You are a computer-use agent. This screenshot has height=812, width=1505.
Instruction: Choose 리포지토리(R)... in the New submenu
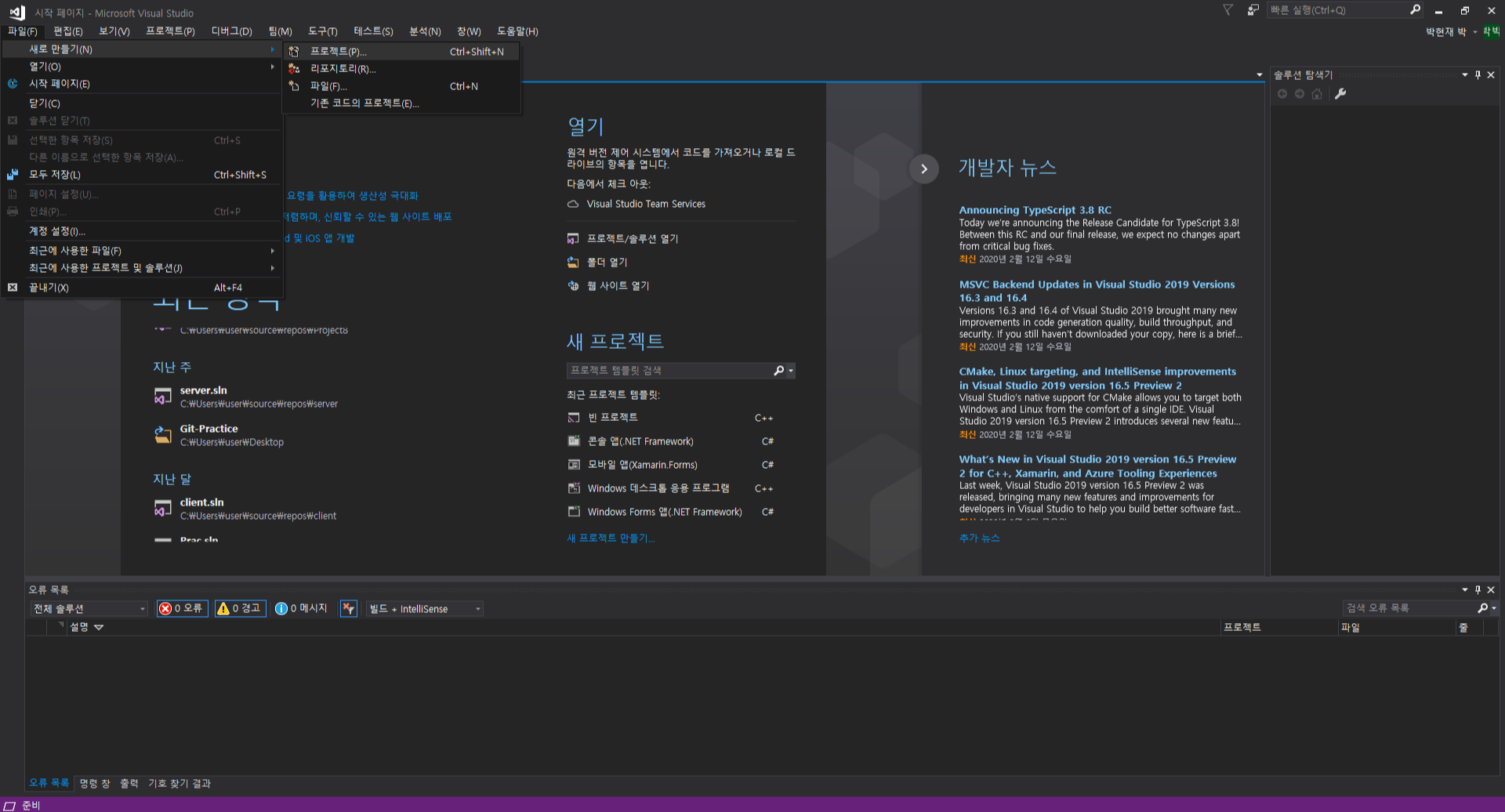tap(401, 69)
